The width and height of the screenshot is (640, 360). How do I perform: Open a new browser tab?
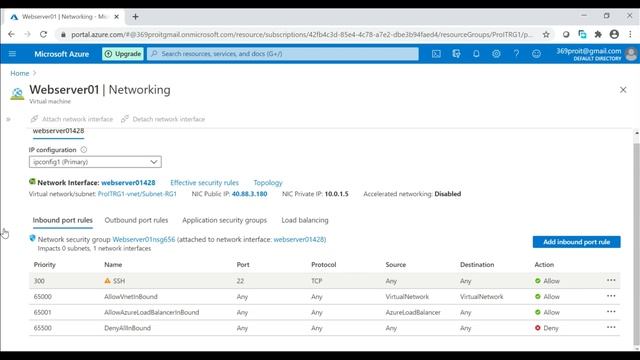[x=136, y=17]
